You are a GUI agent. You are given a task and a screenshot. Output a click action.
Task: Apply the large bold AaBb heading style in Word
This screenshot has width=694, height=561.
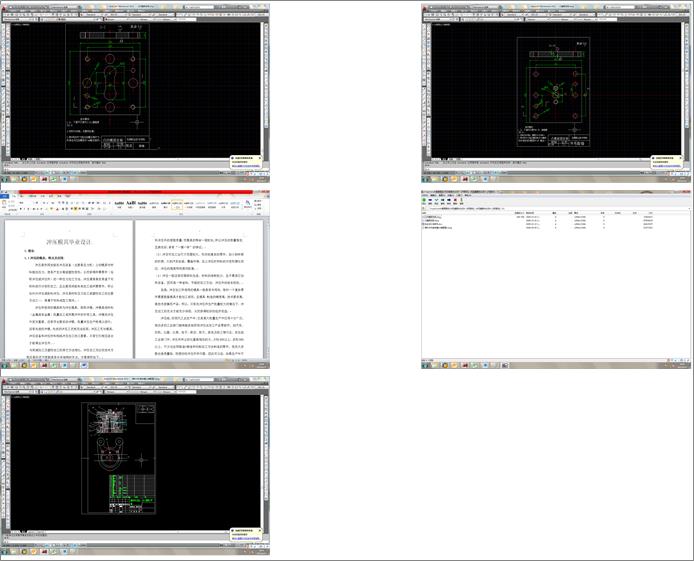tap(131, 203)
